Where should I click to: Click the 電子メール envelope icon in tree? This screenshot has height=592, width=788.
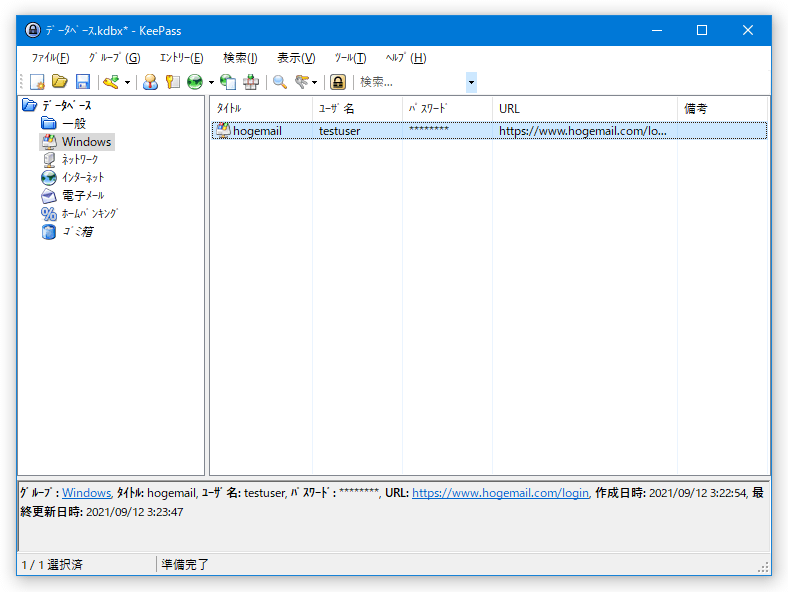pyautogui.click(x=49, y=195)
